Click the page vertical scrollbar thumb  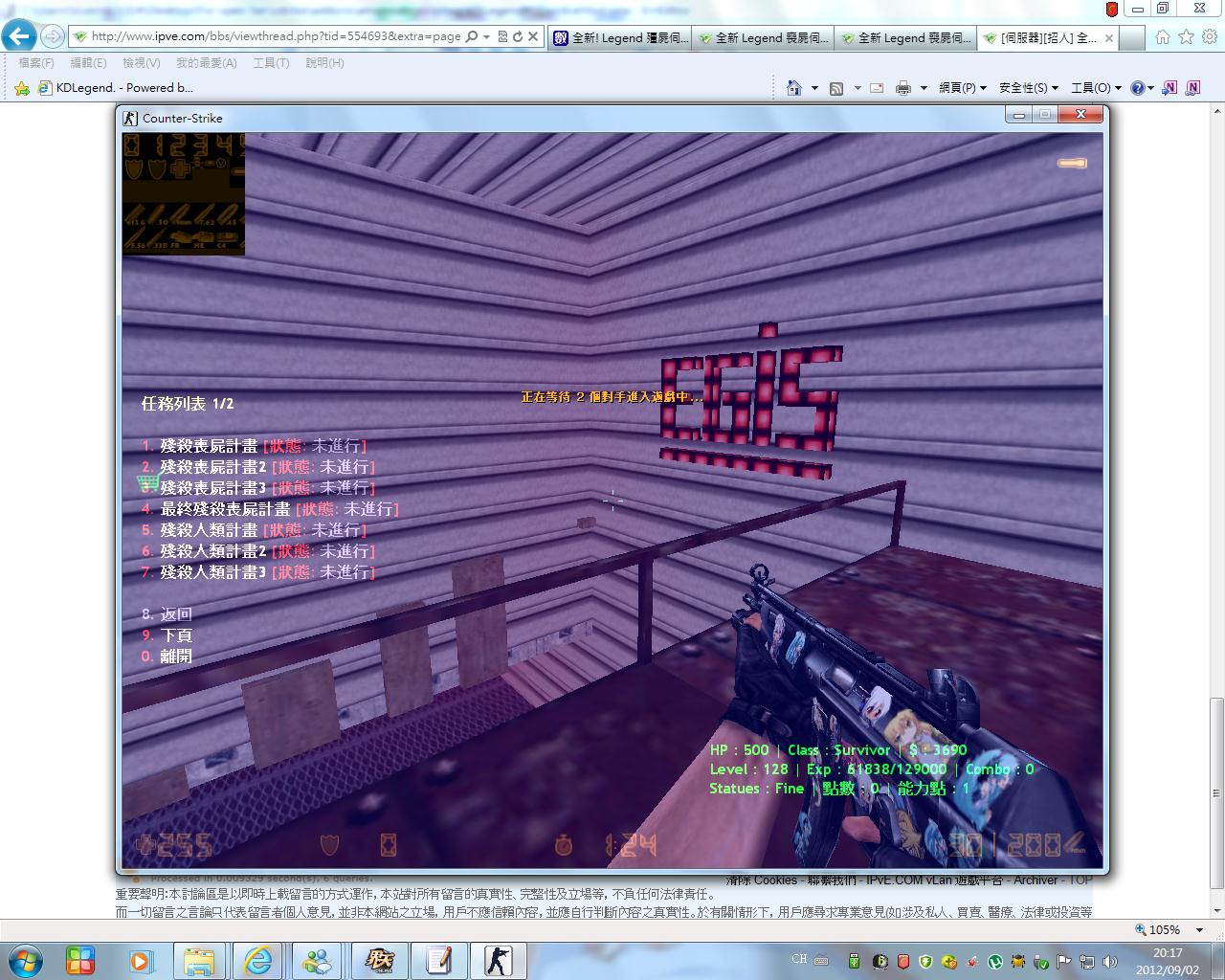coord(1216,794)
